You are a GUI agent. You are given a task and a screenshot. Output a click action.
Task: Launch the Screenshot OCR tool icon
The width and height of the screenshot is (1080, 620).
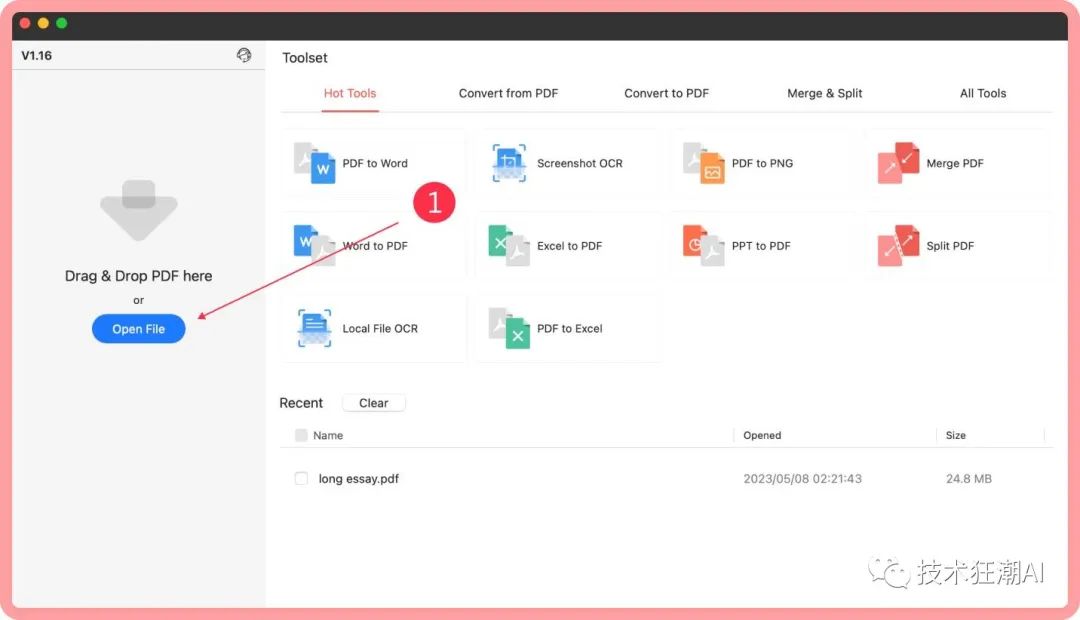(x=509, y=163)
